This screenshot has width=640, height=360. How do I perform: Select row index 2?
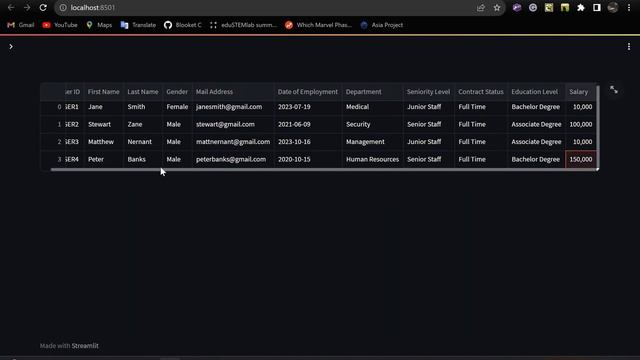[53, 142]
